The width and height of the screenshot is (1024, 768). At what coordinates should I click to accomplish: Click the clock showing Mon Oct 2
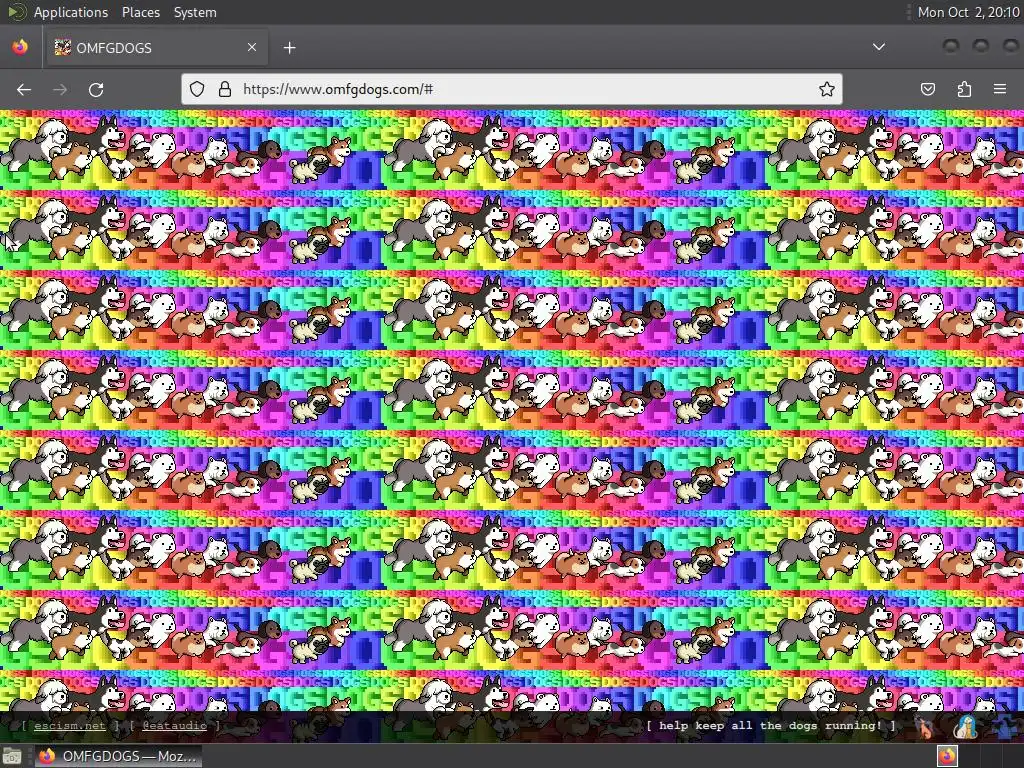pyautogui.click(x=968, y=12)
